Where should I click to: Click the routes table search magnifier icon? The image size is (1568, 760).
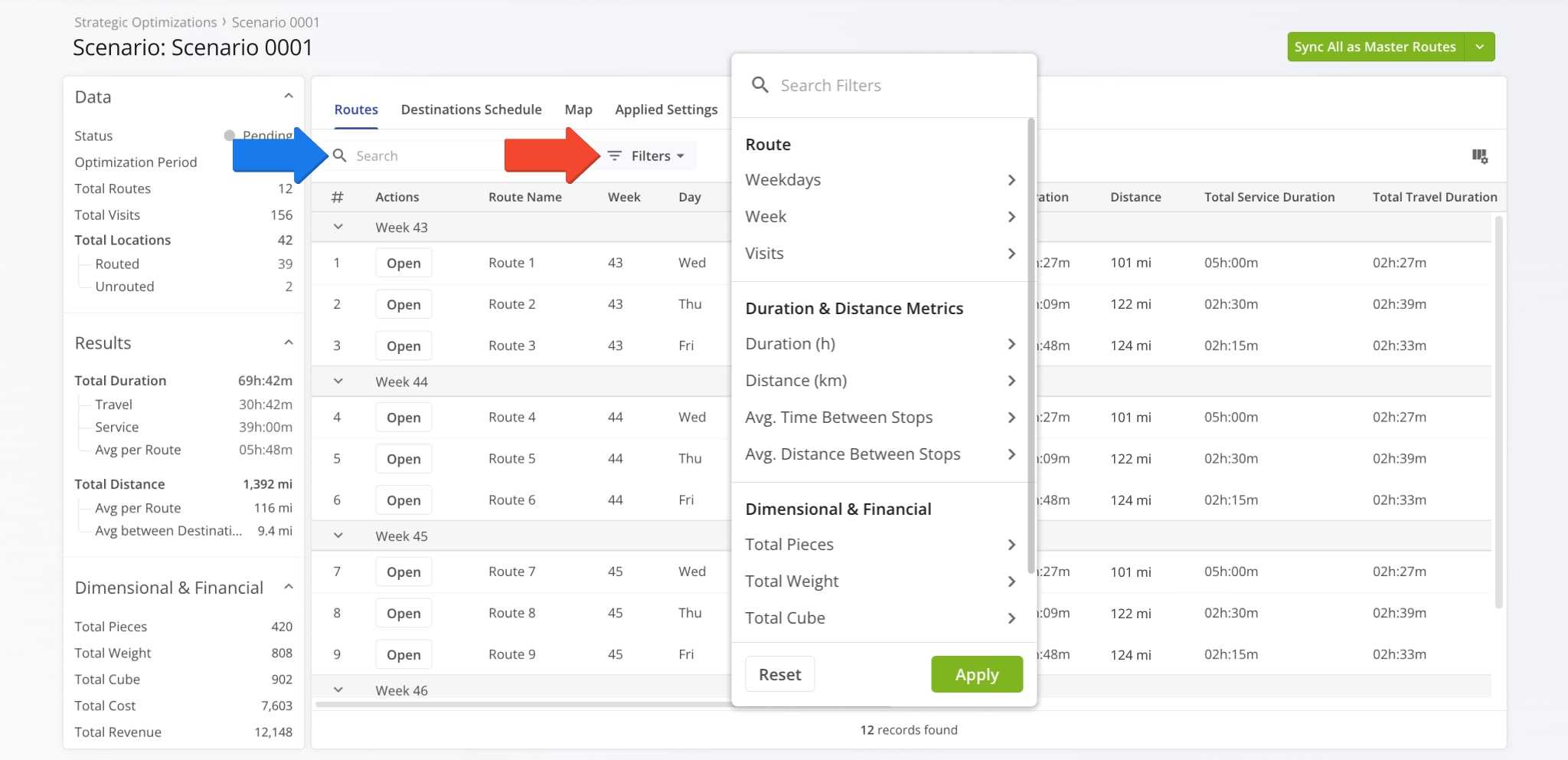(x=340, y=156)
